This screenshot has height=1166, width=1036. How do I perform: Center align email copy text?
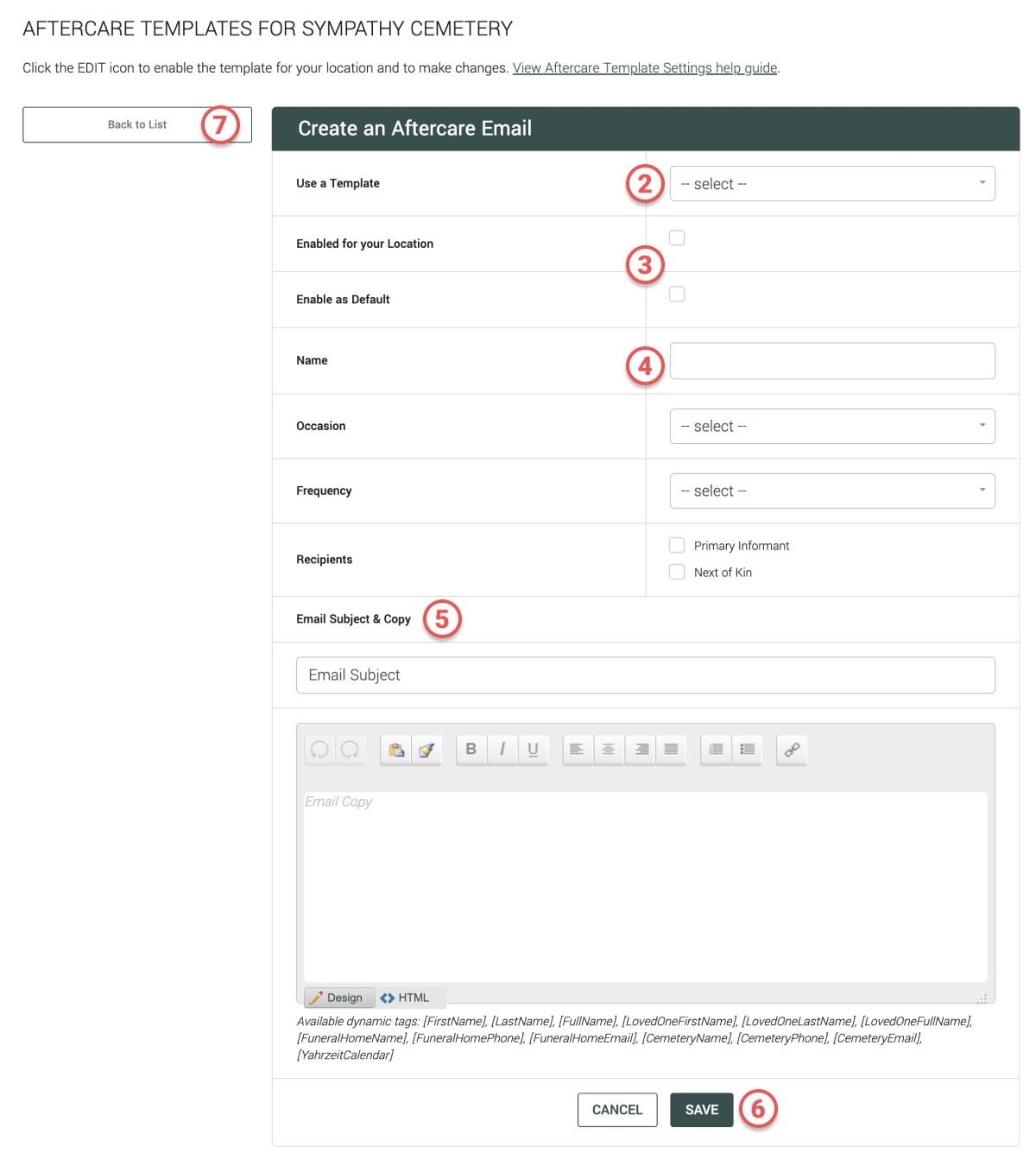pyautogui.click(x=609, y=749)
